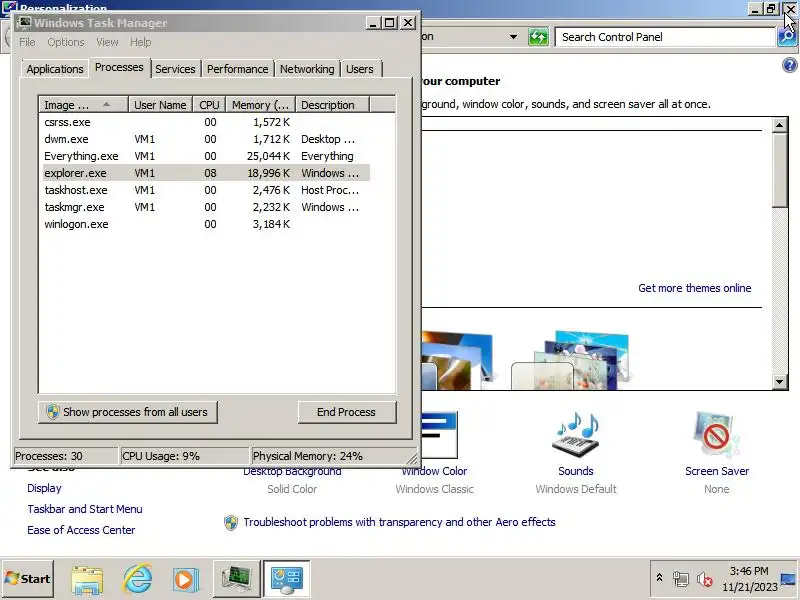Click the Sounds icon in Personalization

pyautogui.click(x=576, y=435)
